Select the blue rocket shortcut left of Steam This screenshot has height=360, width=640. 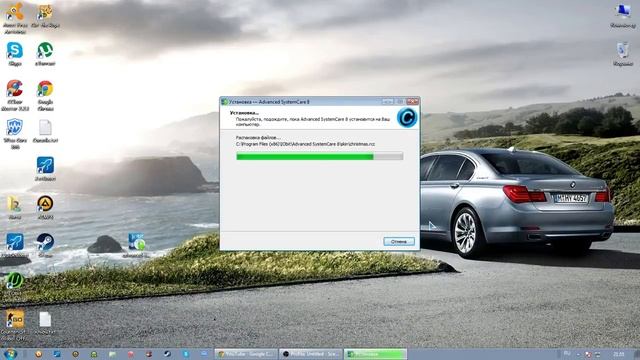tap(15, 242)
